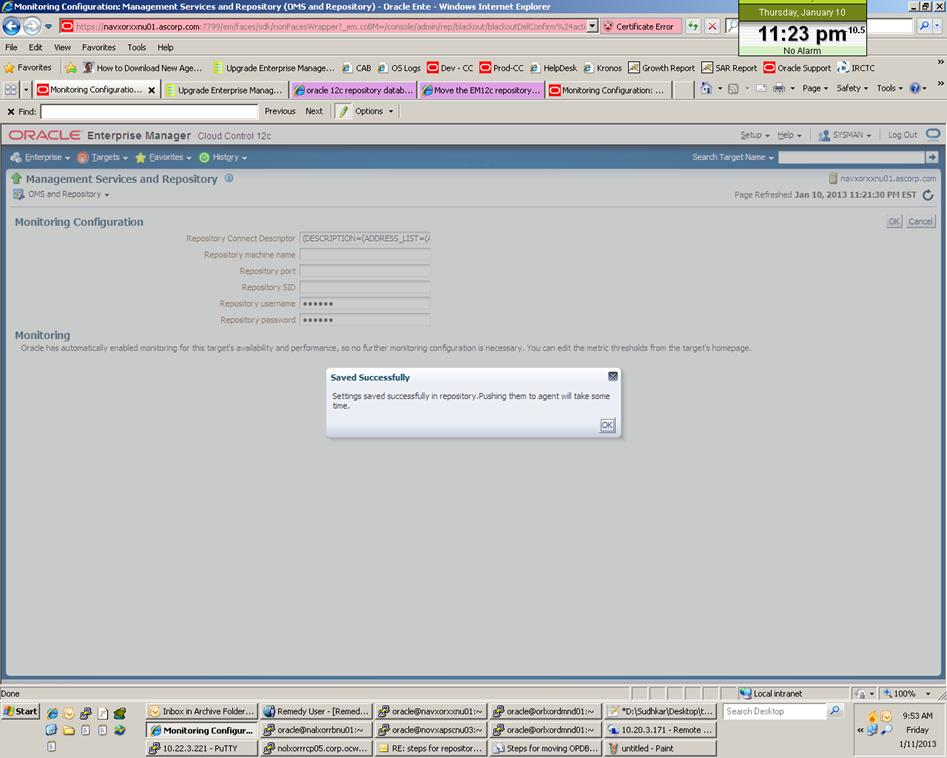Click into the Find text field
Viewport: 947px width, 758px height.
tap(149, 112)
